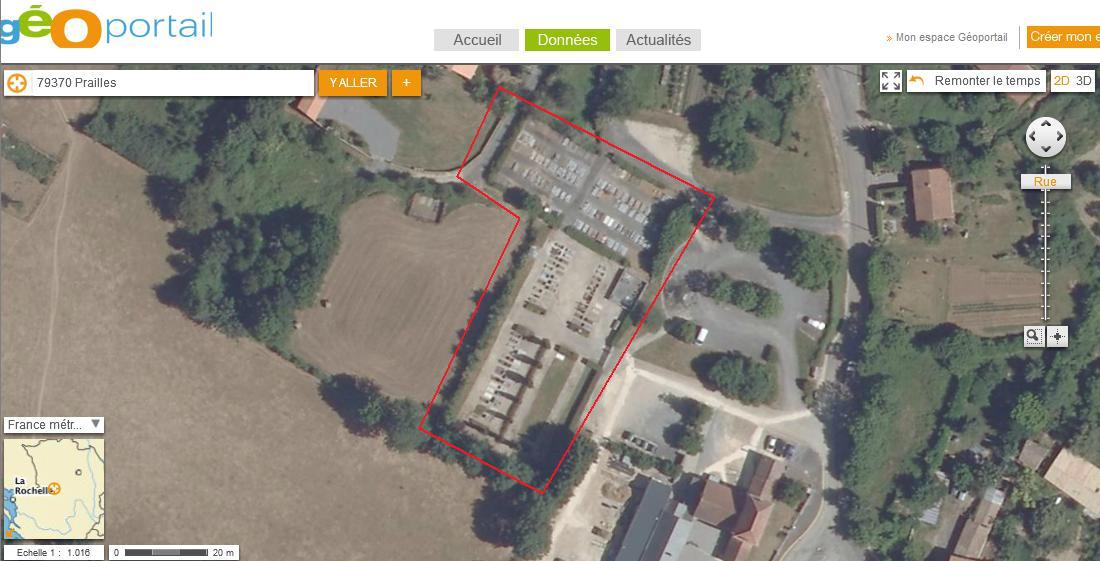The image size is (1100, 561).
Task: Switch the map to 3D mode
Action: coord(1084,81)
